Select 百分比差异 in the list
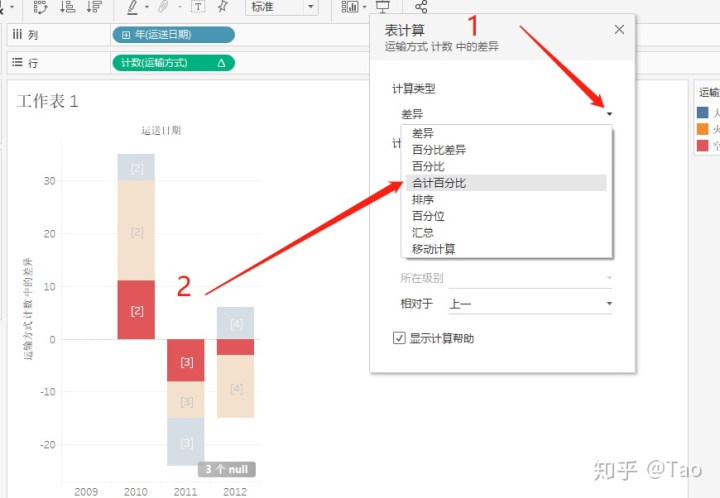The width and height of the screenshot is (720, 498). [x=506, y=150]
